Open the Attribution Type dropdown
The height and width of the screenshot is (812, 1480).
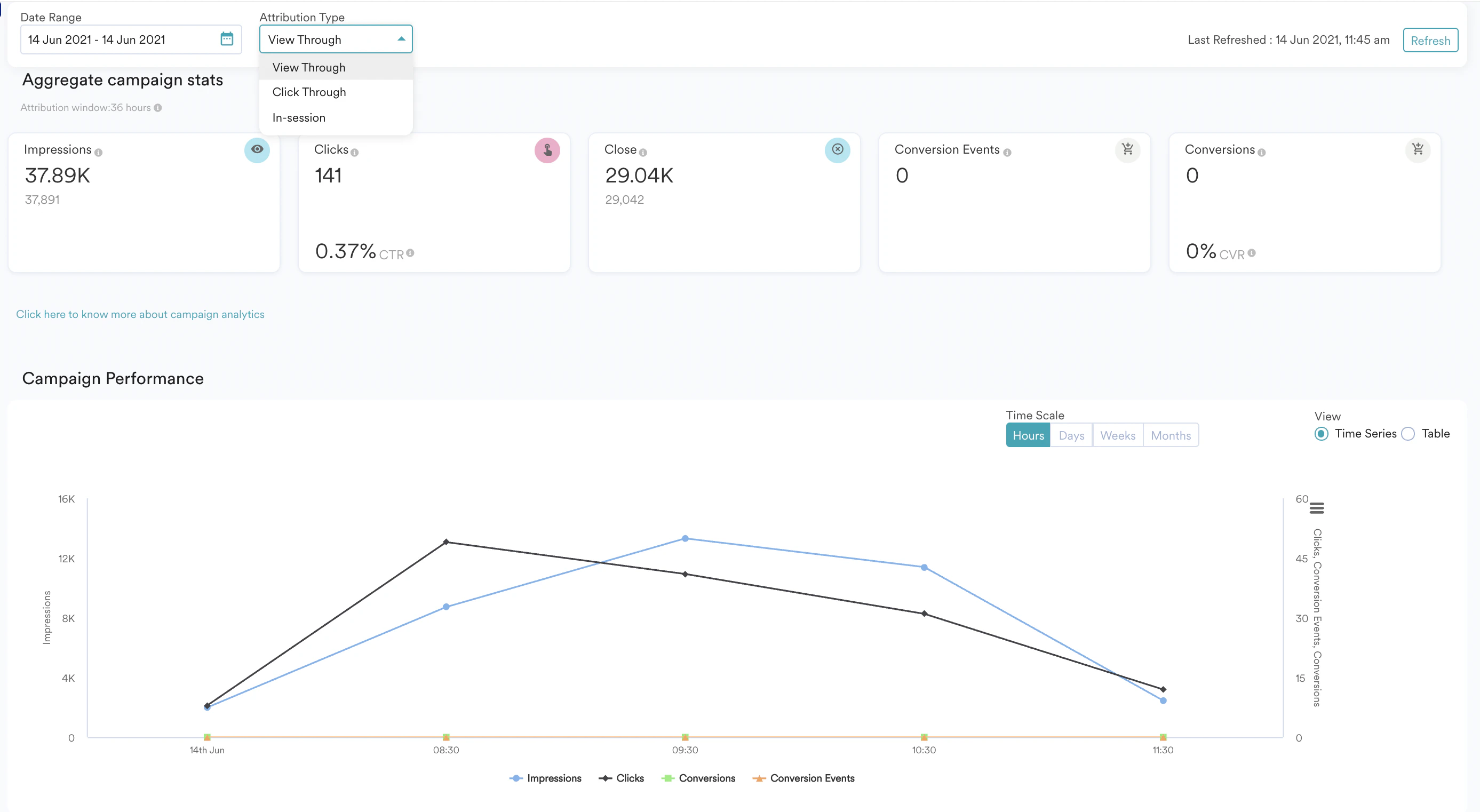[x=336, y=39]
